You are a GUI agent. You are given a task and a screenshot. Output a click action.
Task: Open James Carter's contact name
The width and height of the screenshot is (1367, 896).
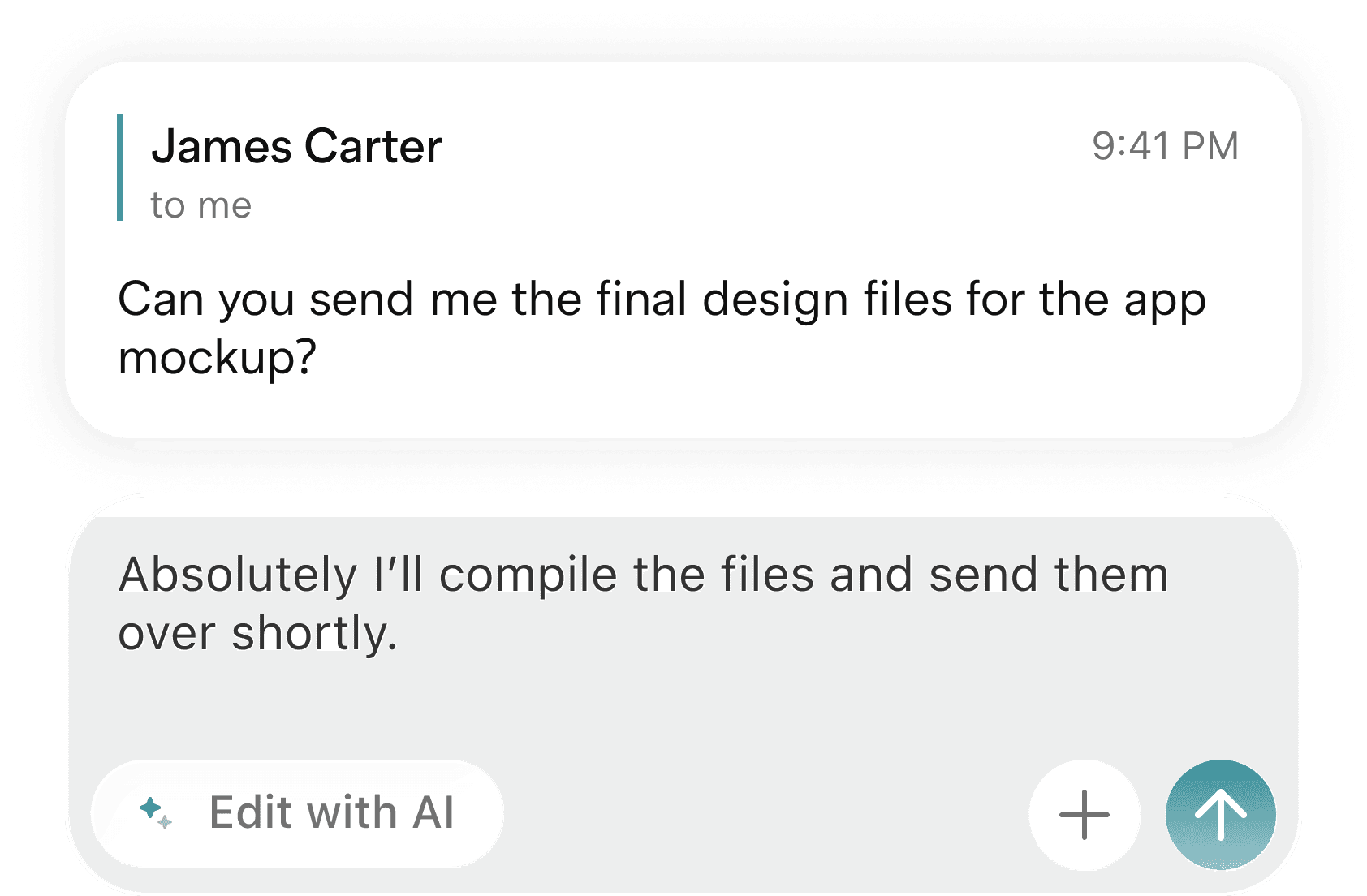tap(297, 147)
